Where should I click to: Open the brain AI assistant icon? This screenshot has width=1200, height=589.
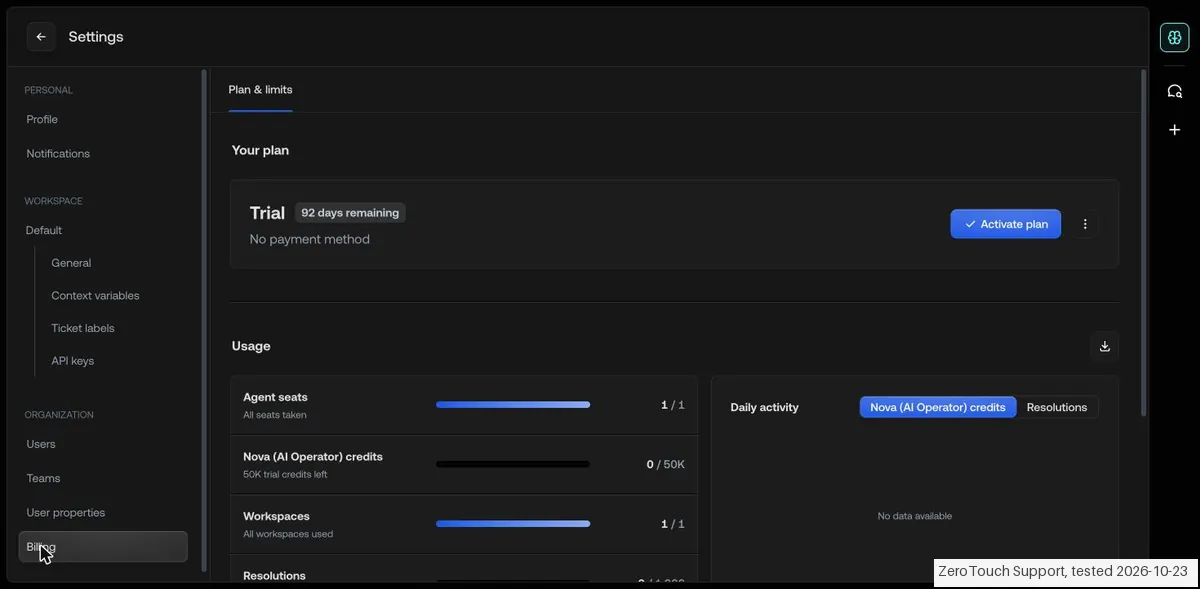coord(1174,37)
